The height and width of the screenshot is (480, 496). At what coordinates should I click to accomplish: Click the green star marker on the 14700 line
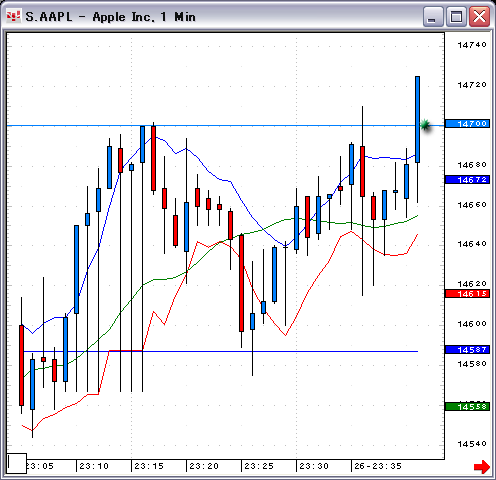pos(425,125)
